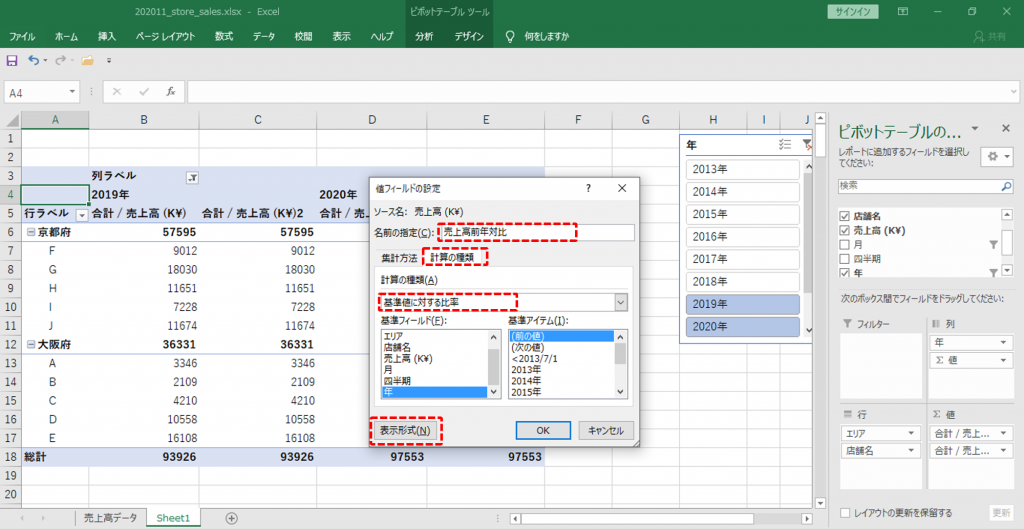This screenshot has height=529, width=1024.
Task: Click the formula bar confirm checkmark icon
Action: click(x=144, y=92)
